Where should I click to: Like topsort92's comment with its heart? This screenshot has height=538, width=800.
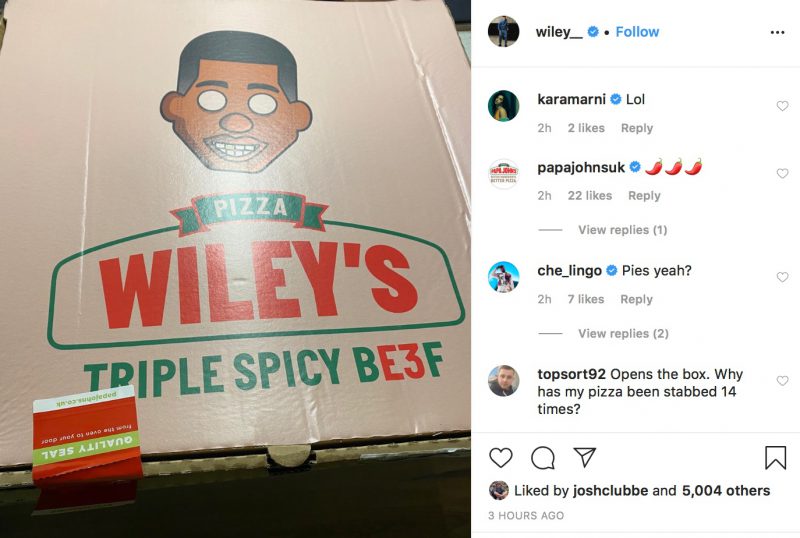782,381
